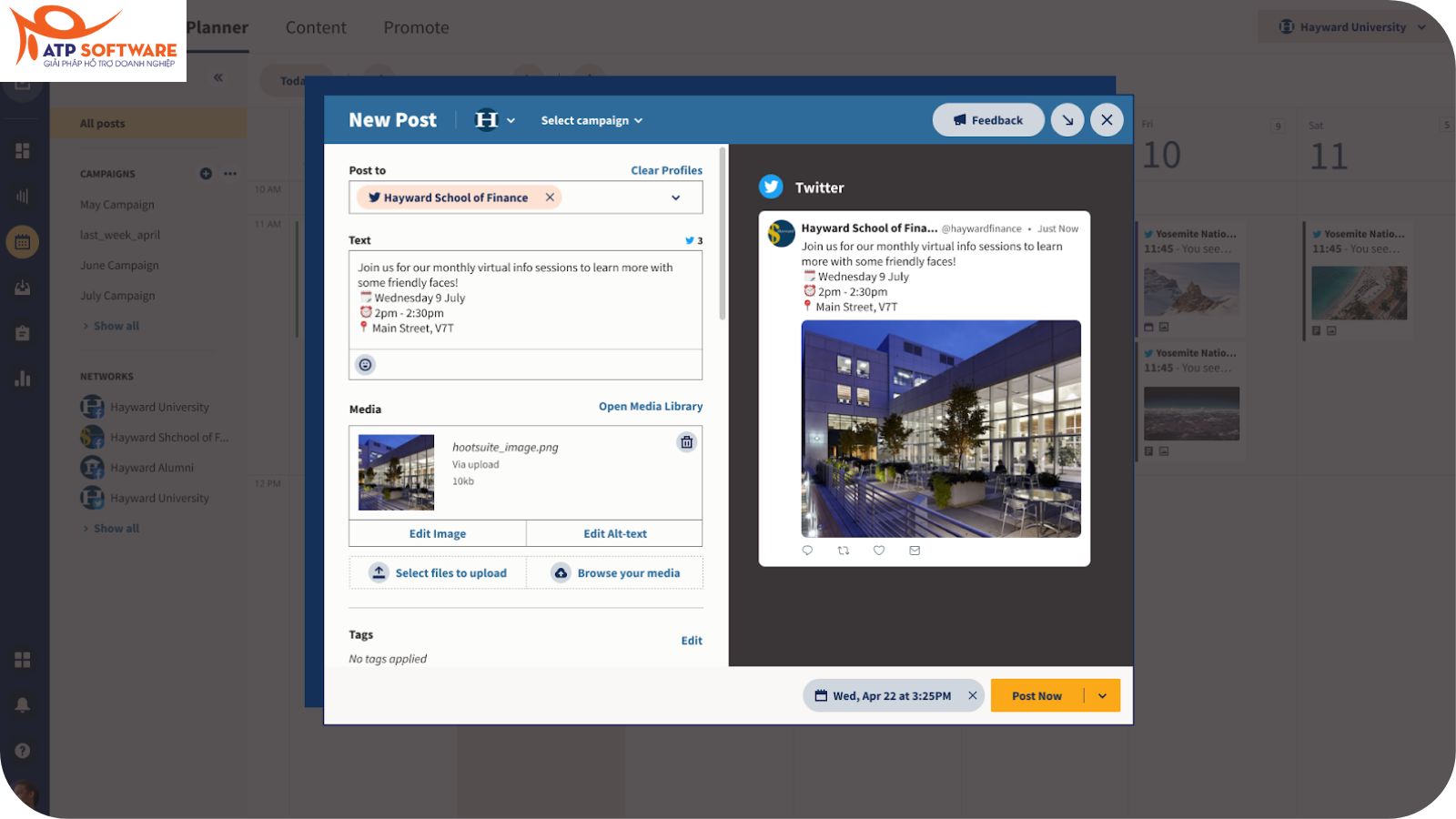Switch to the Planner tab

pyautogui.click(x=217, y=27)
